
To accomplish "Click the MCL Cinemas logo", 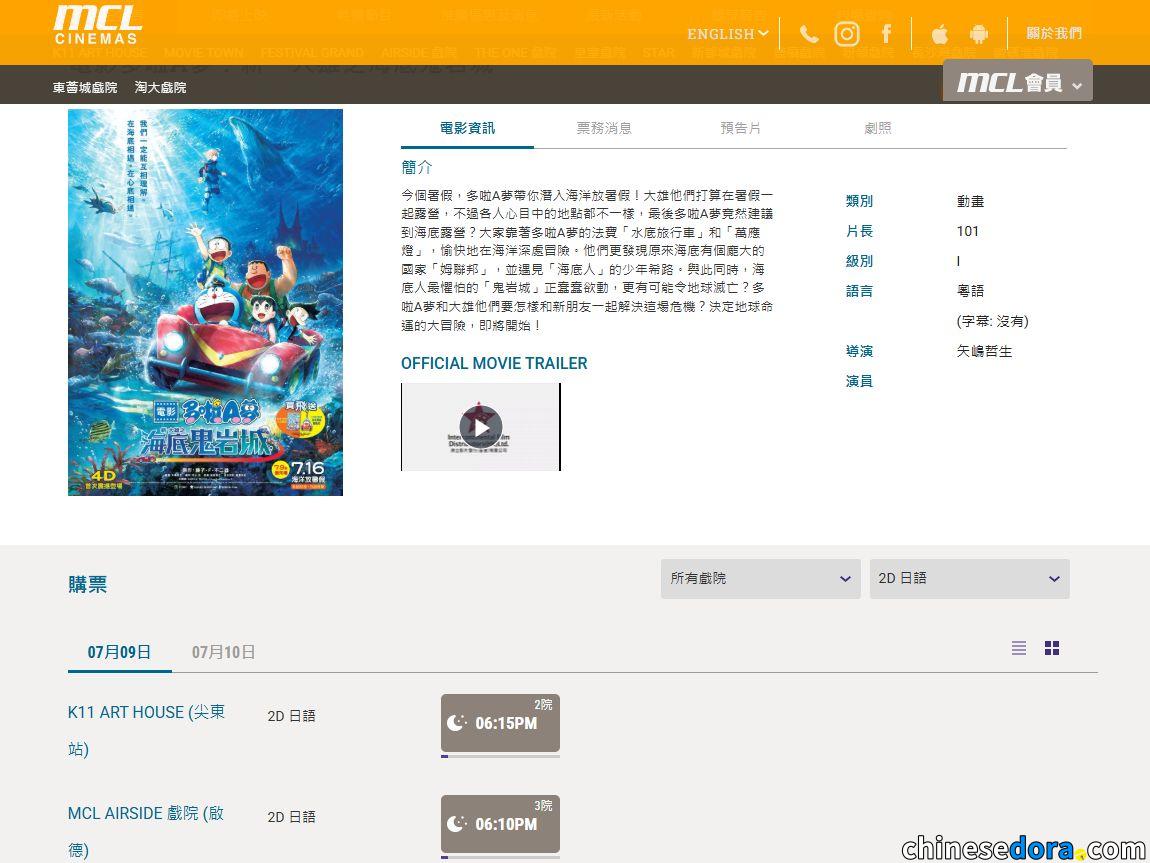I will [x=98, y=26].
